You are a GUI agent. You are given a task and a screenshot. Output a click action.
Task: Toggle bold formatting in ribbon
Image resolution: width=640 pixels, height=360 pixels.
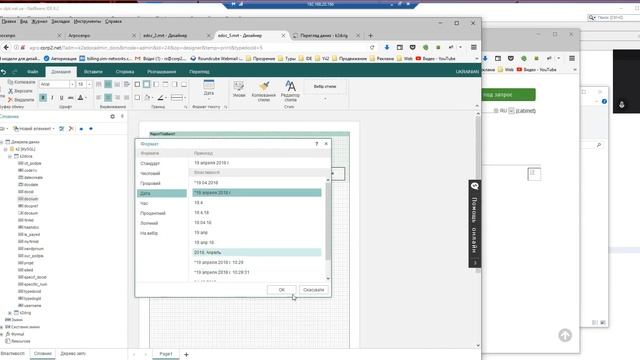[x=43, y=98]
